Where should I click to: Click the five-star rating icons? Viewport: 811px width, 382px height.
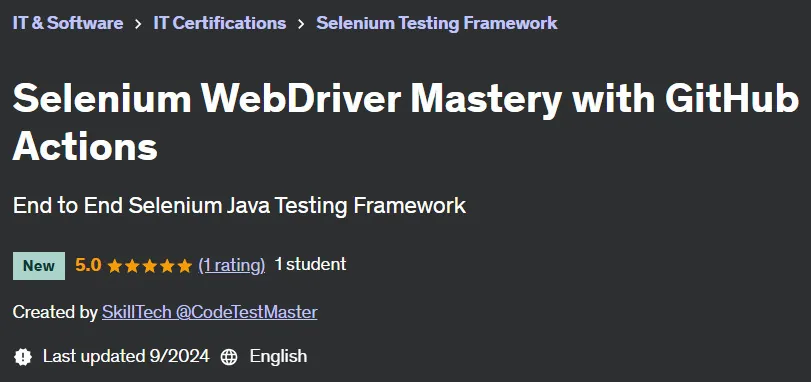149,266
